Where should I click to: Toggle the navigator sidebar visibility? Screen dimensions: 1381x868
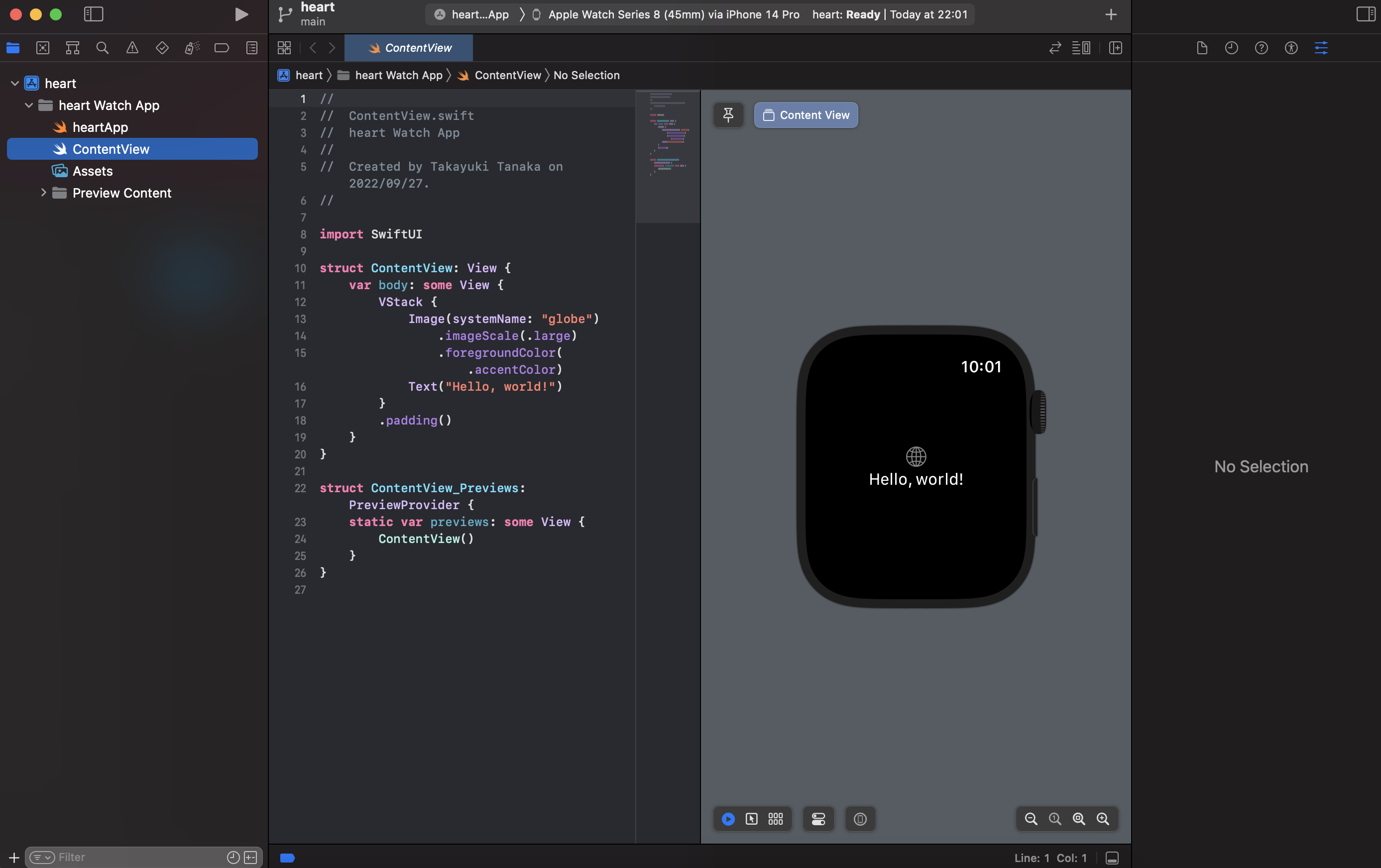[93, 14]
